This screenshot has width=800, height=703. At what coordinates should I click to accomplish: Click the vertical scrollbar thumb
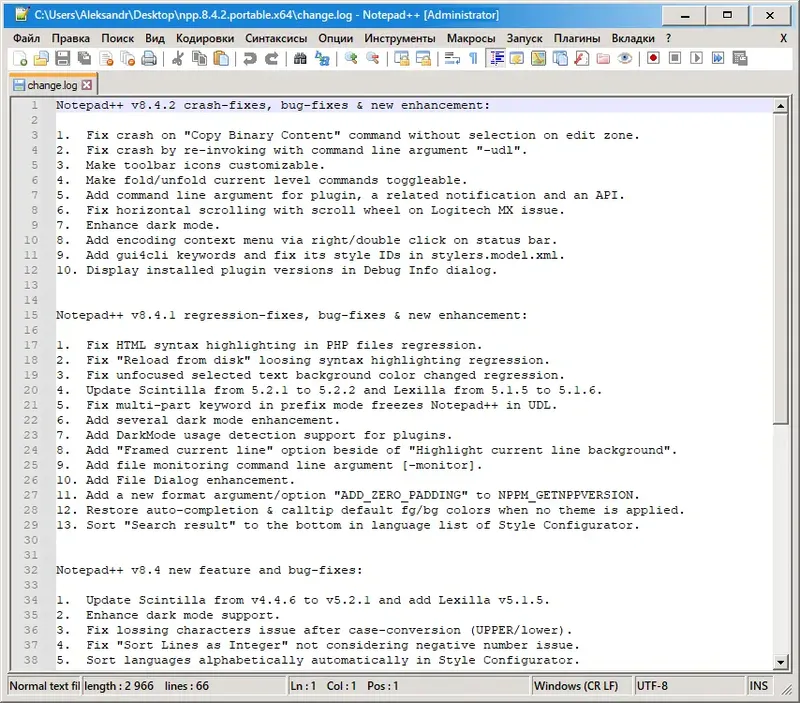coord(780,269)
